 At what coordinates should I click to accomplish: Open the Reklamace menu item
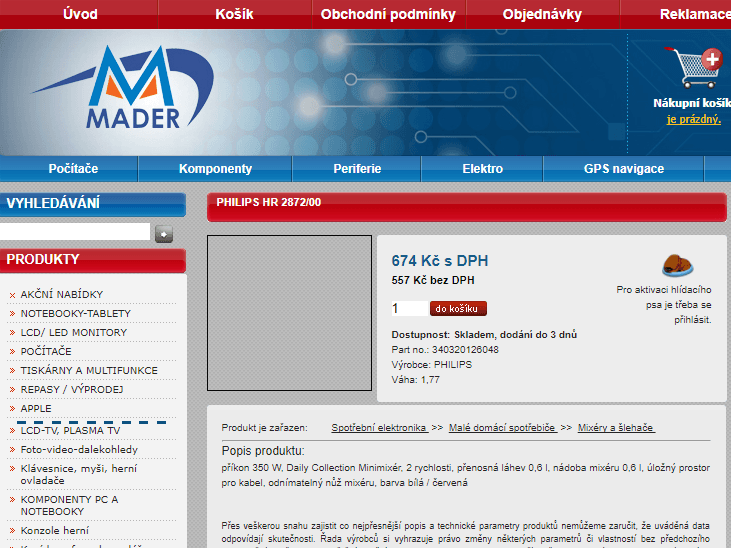point(695,14)
